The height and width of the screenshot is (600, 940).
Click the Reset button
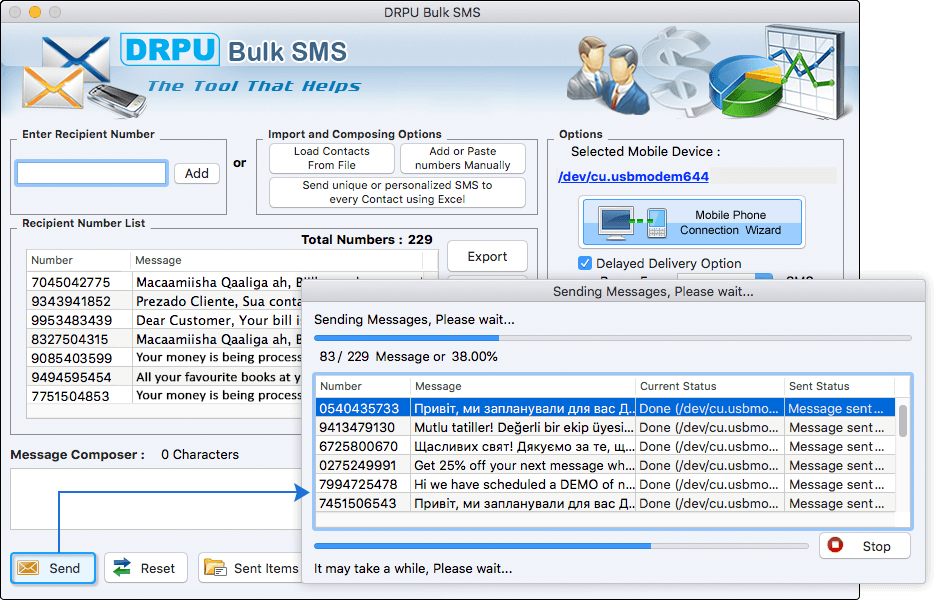(x=146, y=568)
